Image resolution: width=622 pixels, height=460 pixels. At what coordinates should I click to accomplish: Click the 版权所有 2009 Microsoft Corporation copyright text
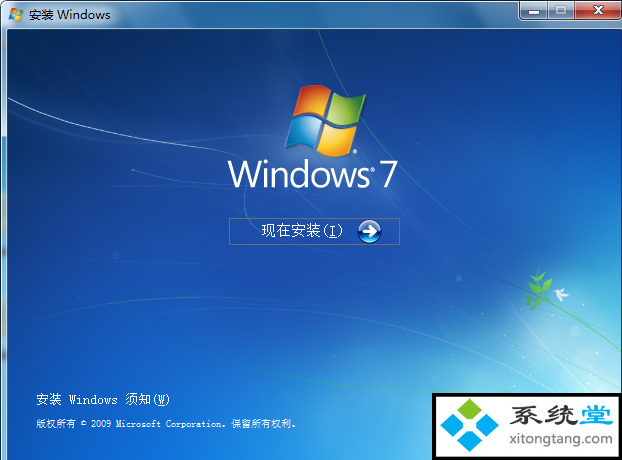(166, 424)
